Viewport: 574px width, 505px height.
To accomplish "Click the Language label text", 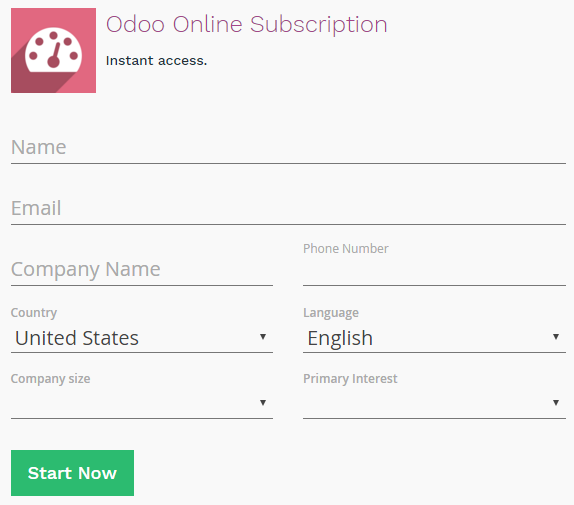I will click(331, 313).
